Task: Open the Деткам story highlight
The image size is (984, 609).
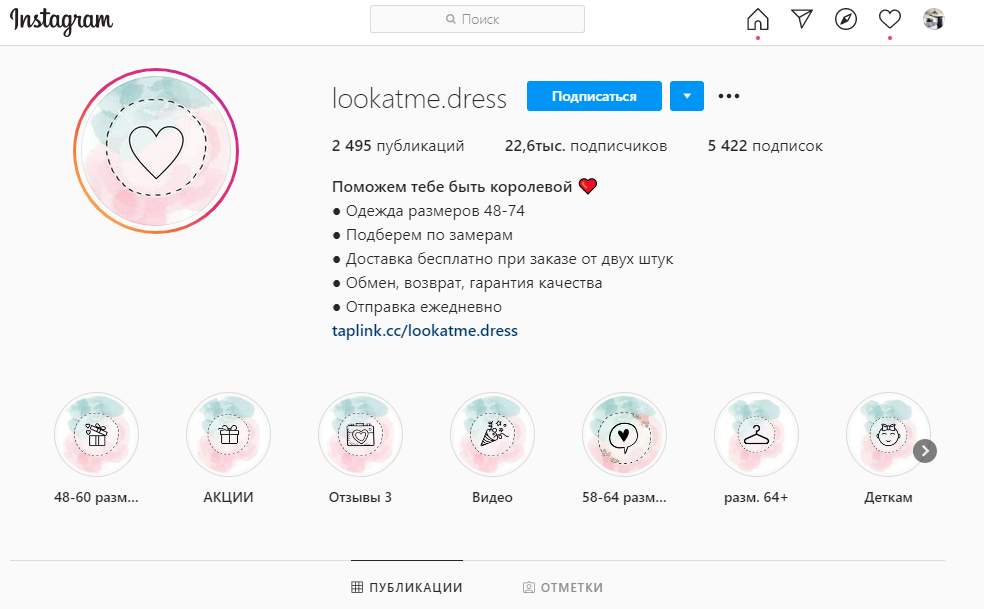Action: coord(888,435)
